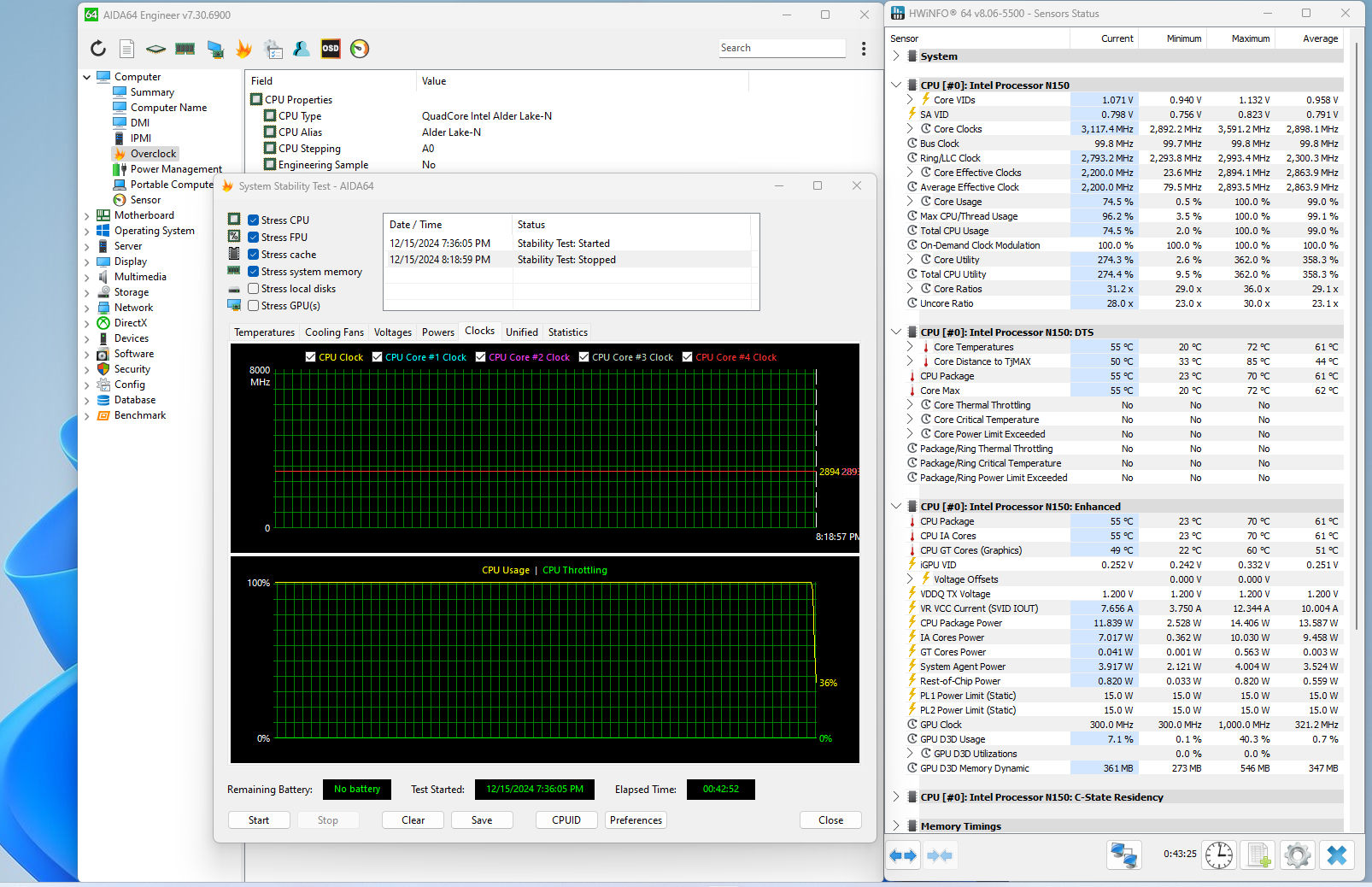Collapse the CPU Intel Processor N150 section
This screenshot has height=887, width=1372.
[x=895, y=85]
